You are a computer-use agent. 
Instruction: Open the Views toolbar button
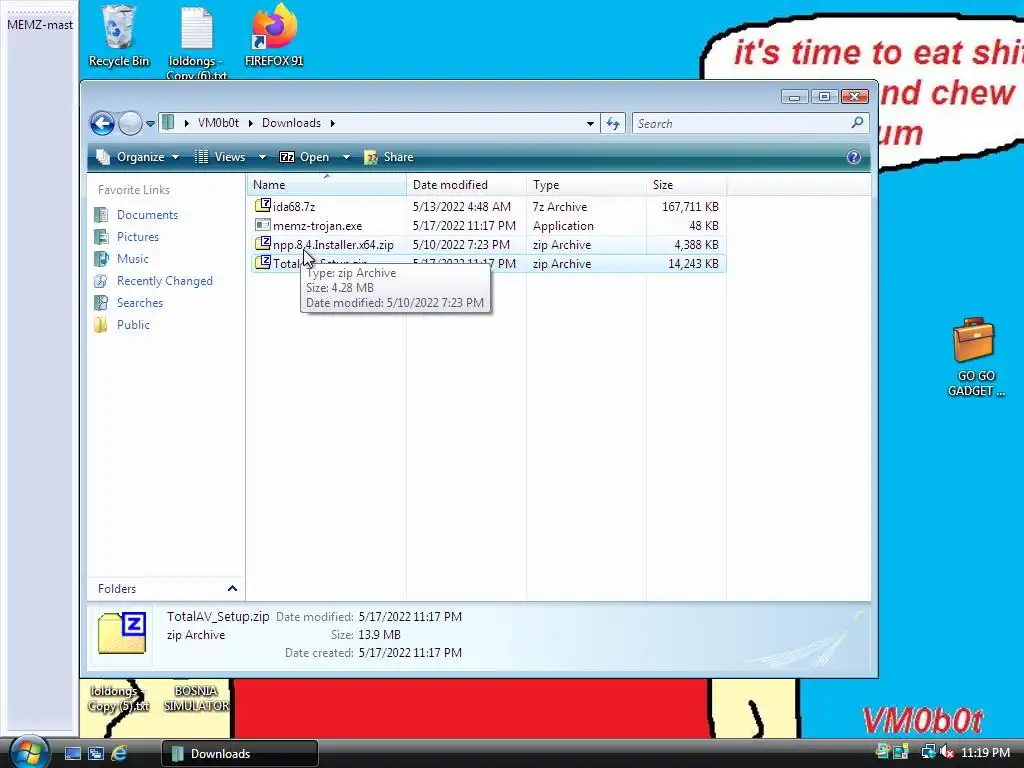pyautogui.click(x=221, y=157)
